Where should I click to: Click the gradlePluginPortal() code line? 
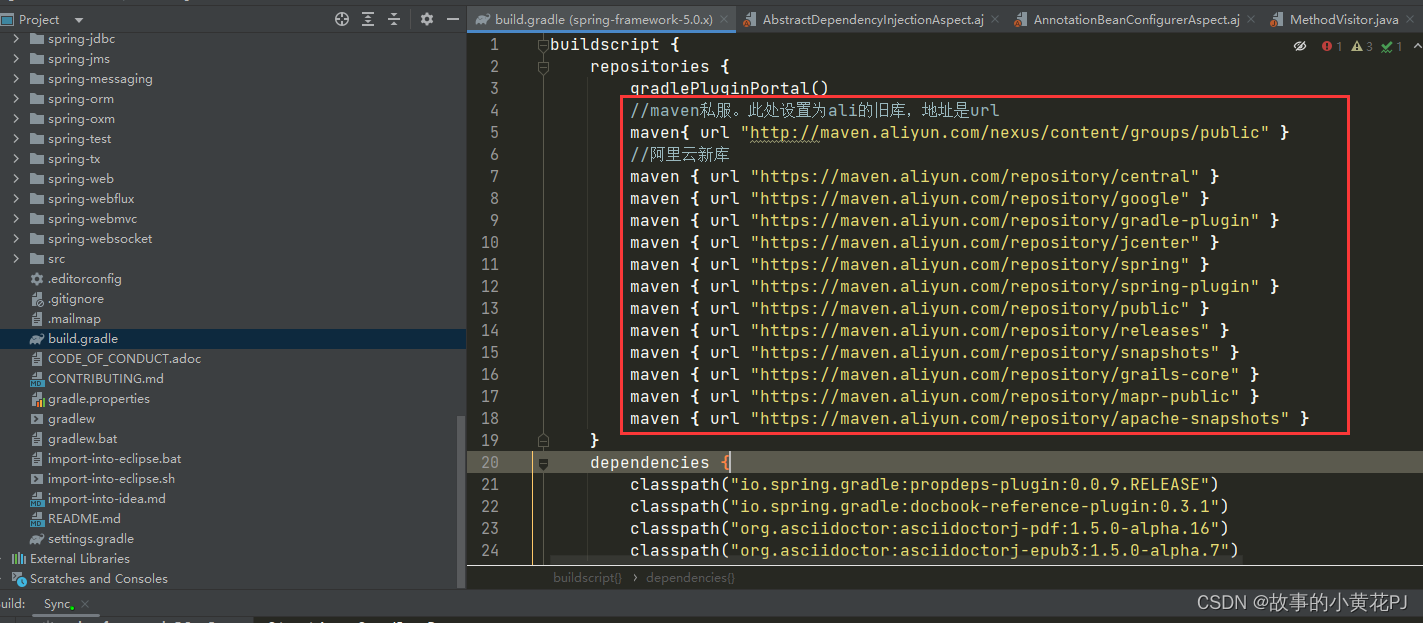(729, 89)
